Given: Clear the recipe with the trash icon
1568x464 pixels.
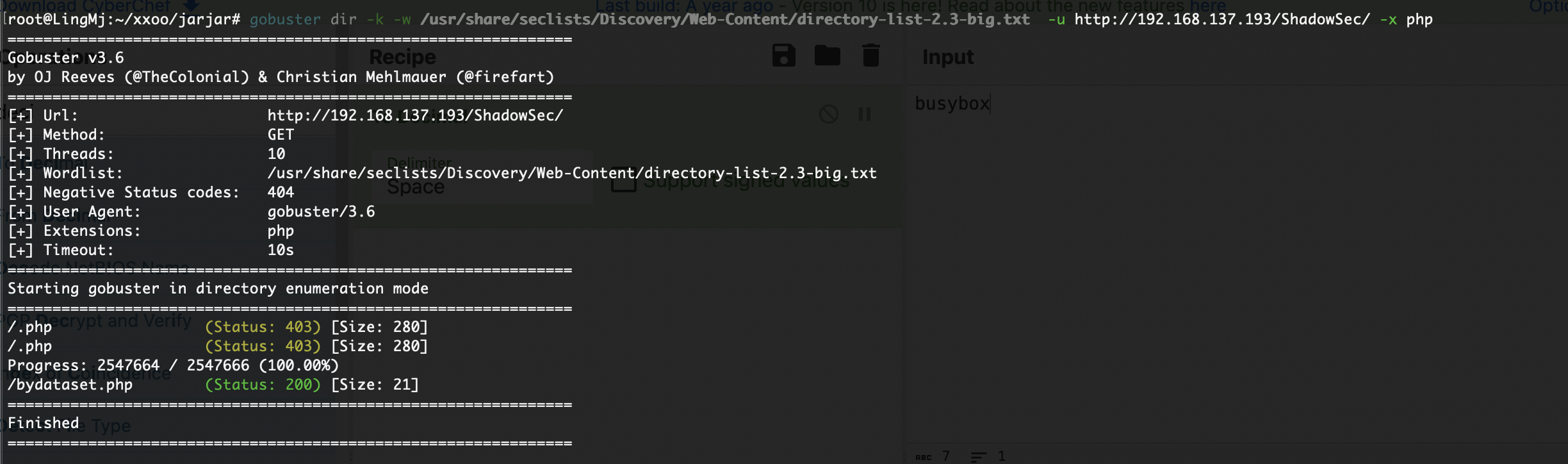Looking at the screenshot, I should 870,56.
